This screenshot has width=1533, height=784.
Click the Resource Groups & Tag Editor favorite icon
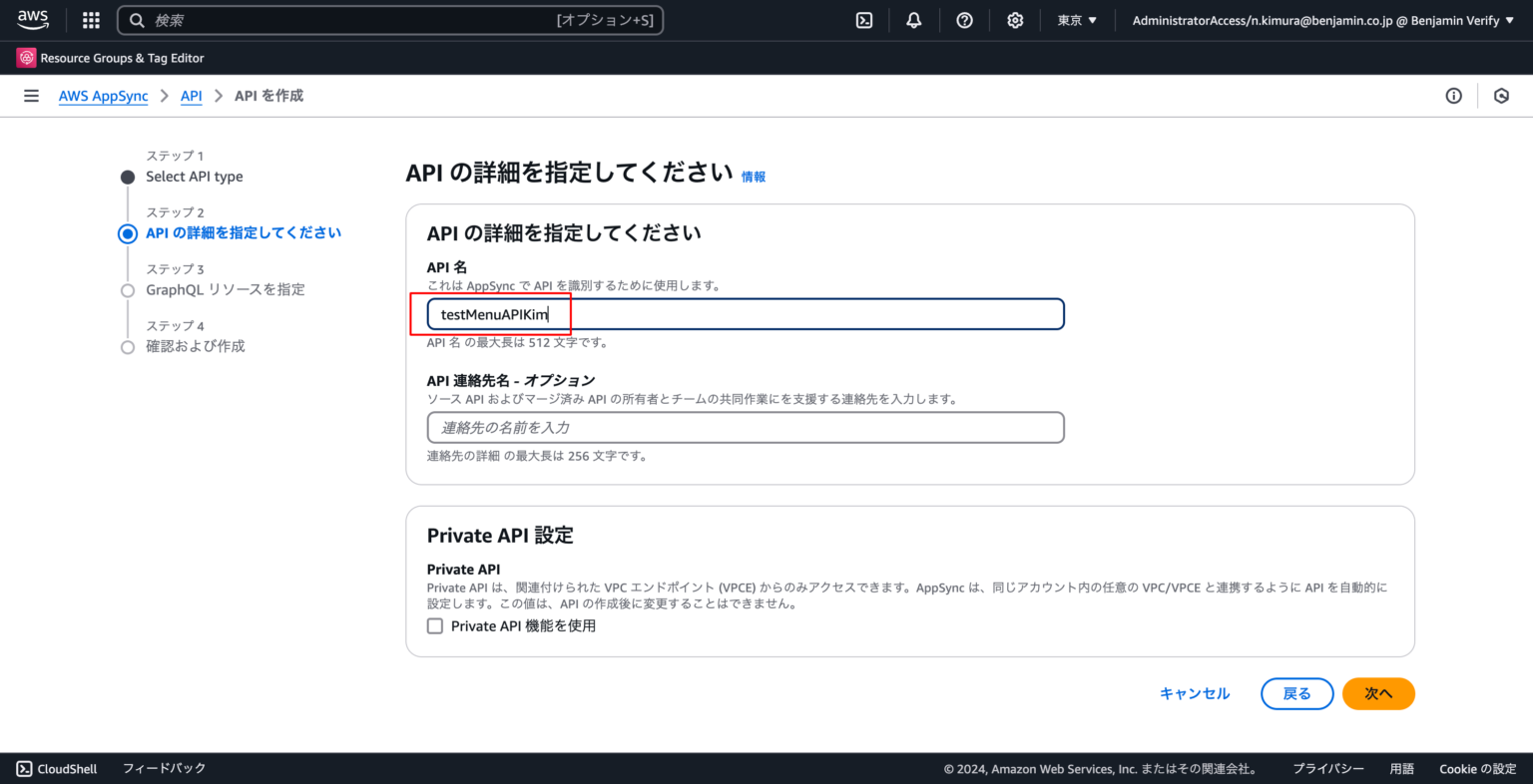pyautogui.click(x=25, y=57)
